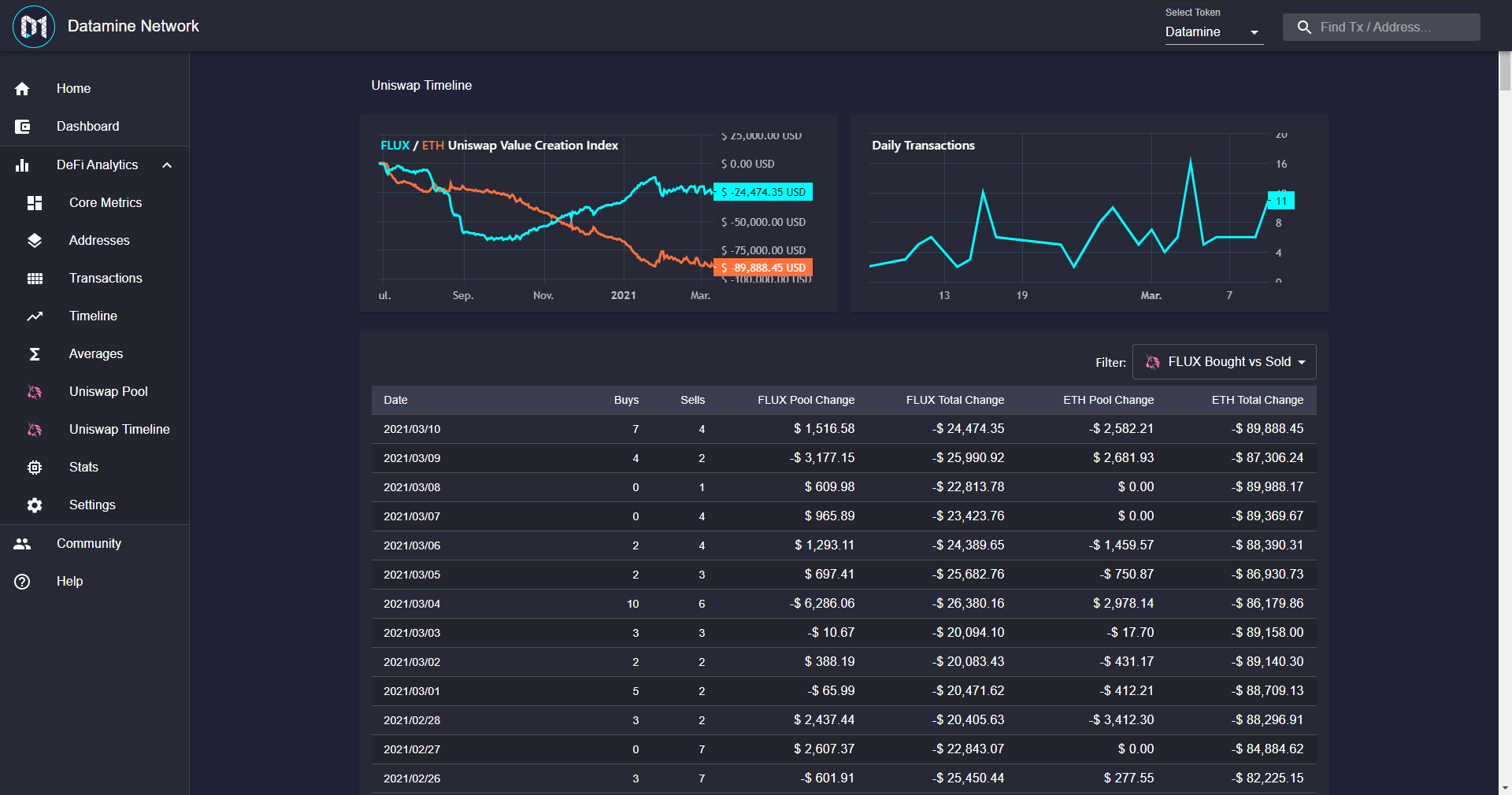Open the Dashboard menu item
This screenshot has width=1512, height=795.
point(94,127)
